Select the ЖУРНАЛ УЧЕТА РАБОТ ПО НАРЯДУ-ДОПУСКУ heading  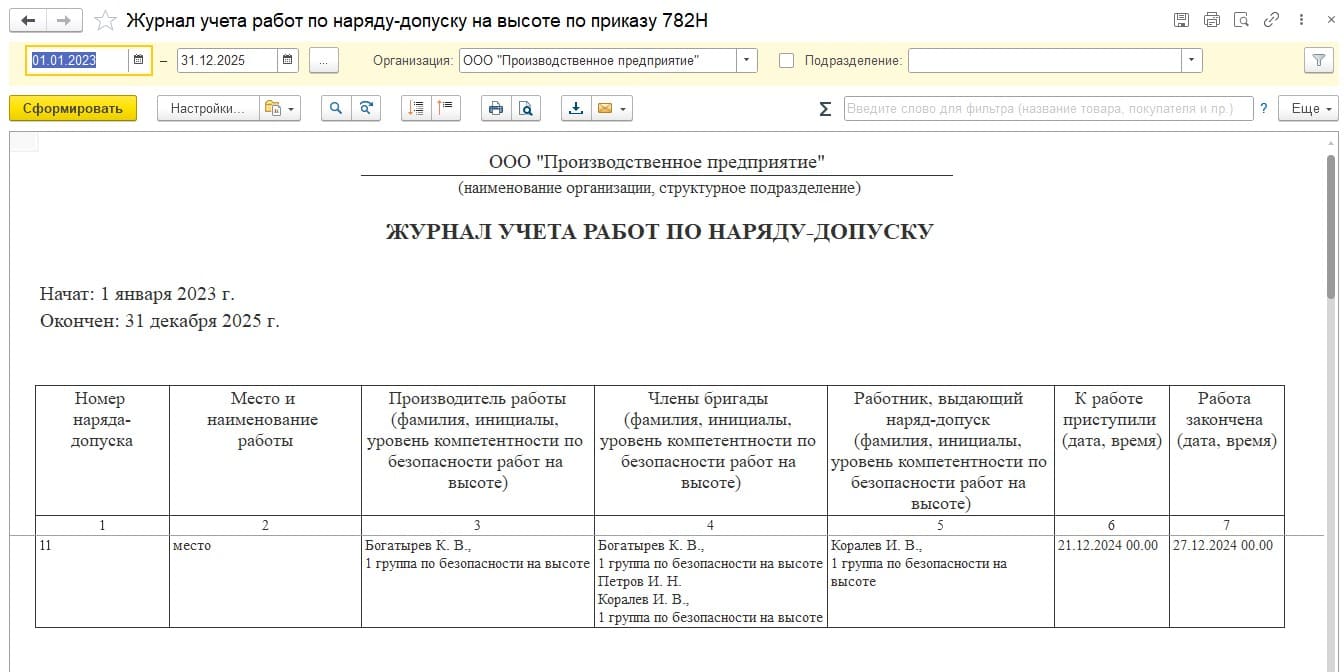click(660, 232)
